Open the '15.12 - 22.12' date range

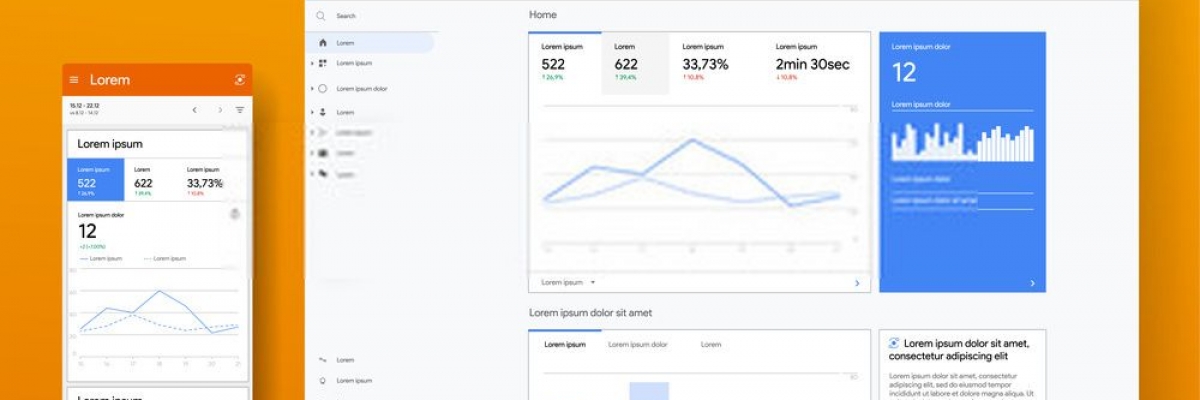coord(84,105)
